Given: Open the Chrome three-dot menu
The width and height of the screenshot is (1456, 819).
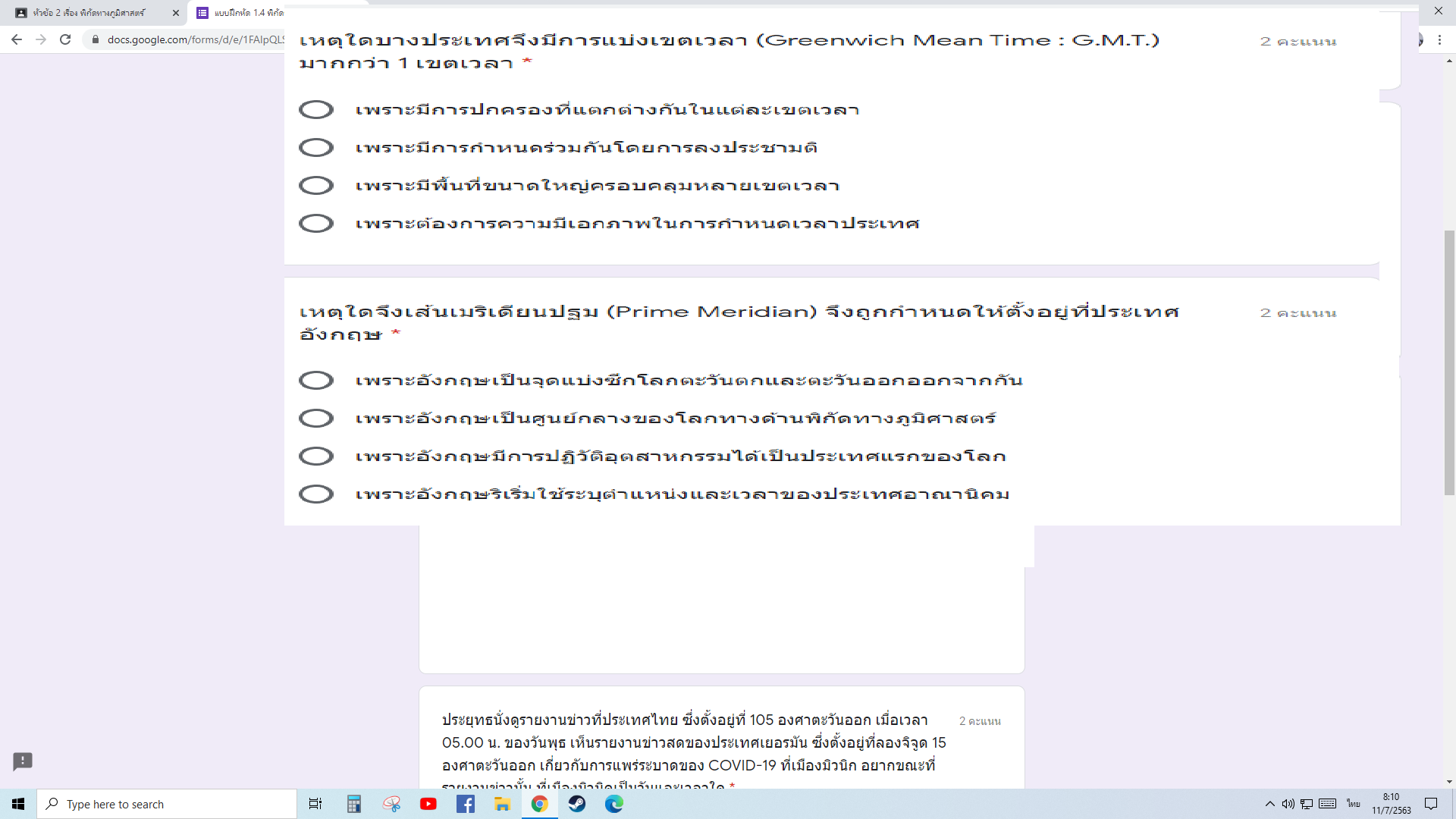Looking at the screenshot, I should (1439, 39).
